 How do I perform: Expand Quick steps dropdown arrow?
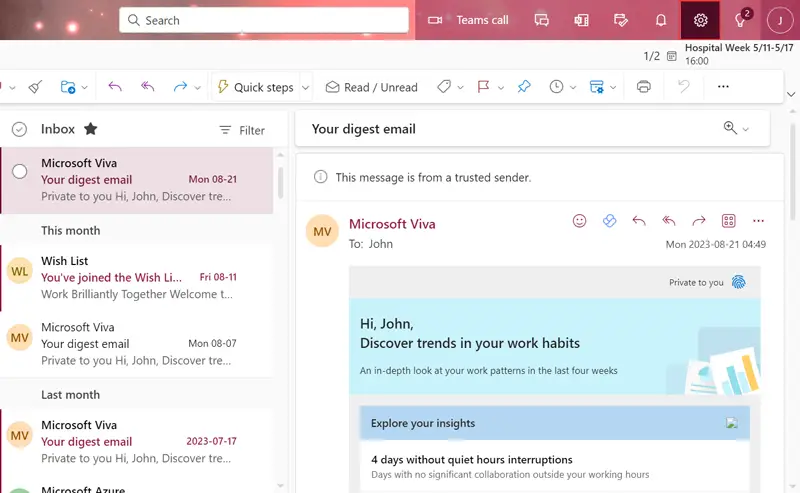point(305,88)
